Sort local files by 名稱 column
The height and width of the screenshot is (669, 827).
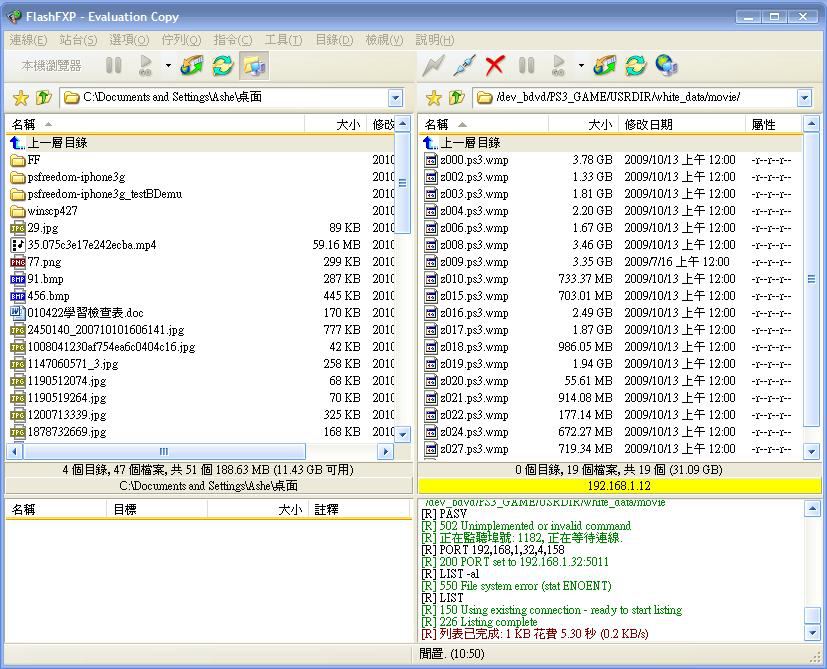click(x=155, y=125)
